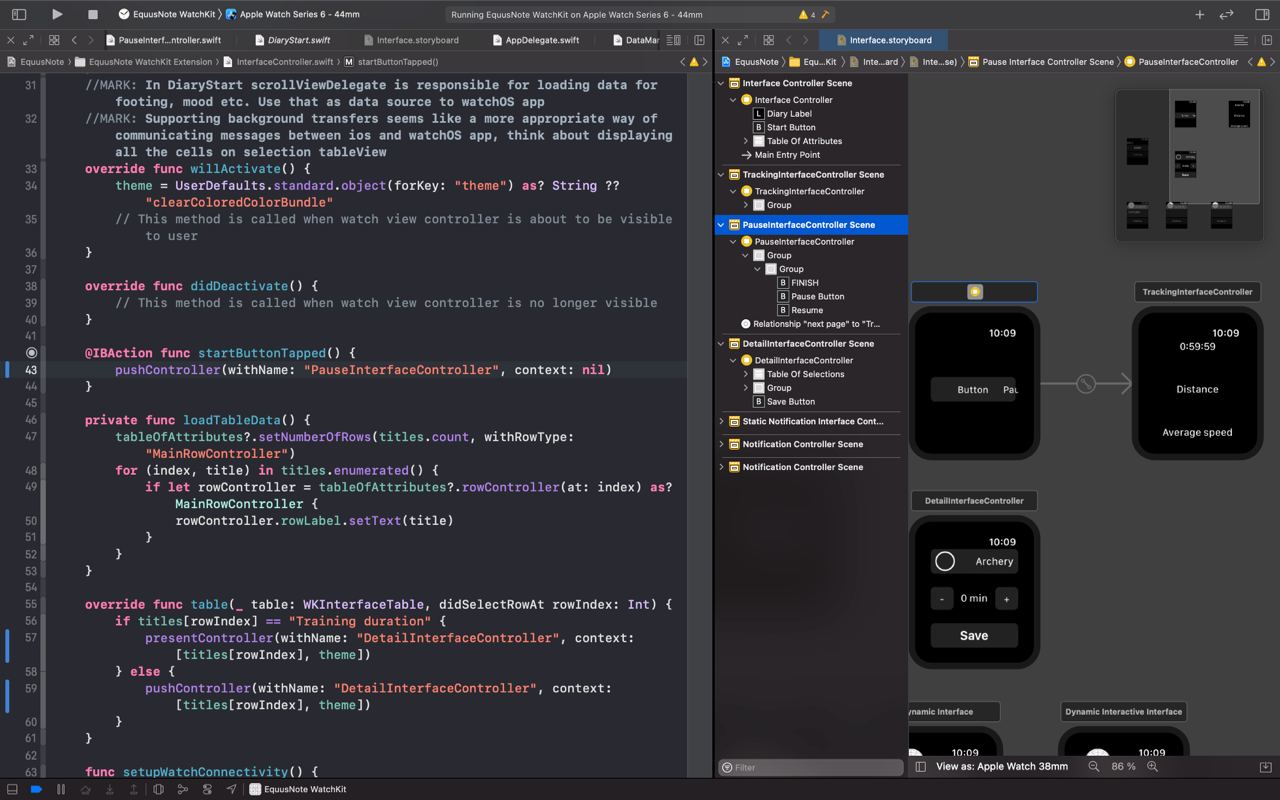Select Start Button in document outline
Image resolution: width=1280 pixels, height=800 pixels.
click(784, 127)
